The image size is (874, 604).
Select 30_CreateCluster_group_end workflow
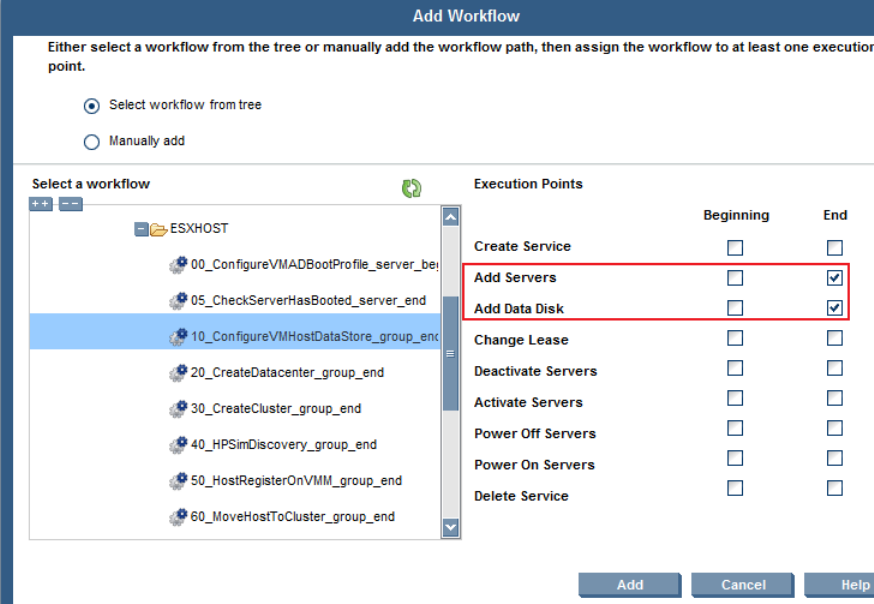coord(275,409)
